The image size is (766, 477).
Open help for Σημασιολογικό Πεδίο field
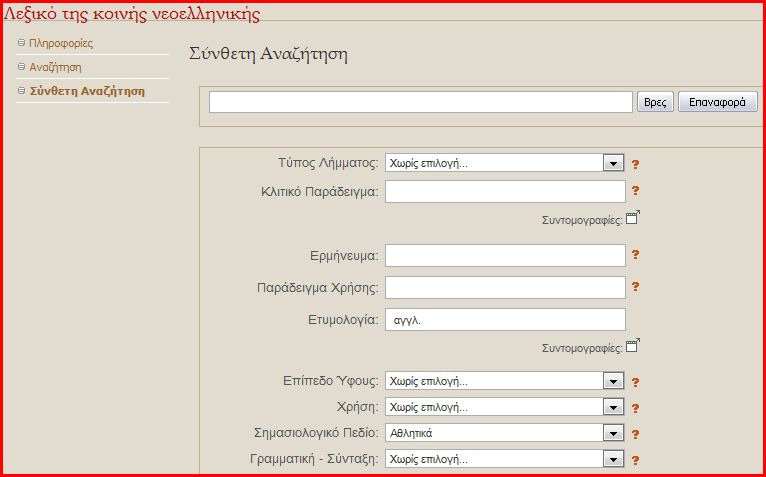point(635,434)
